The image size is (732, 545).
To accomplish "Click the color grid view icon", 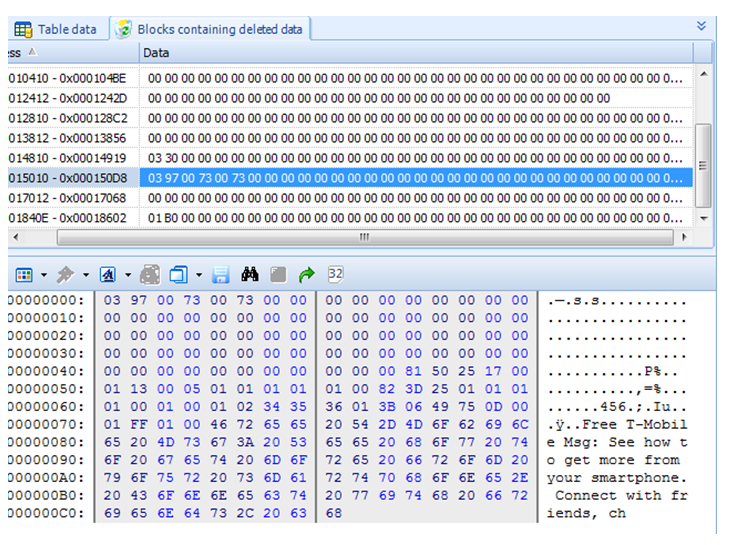I will pos(24,274).
